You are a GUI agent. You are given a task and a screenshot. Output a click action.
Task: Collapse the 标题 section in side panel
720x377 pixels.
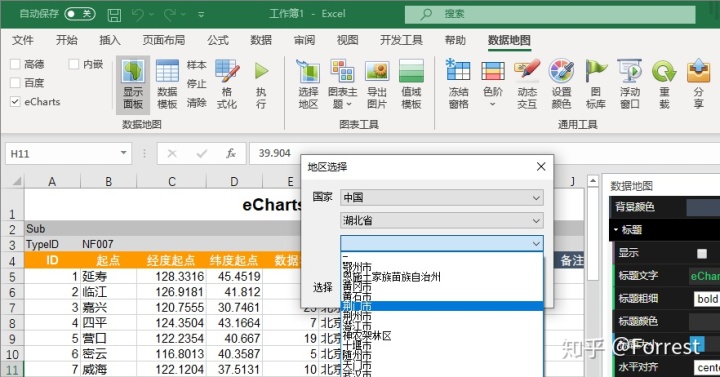point(616,229)
